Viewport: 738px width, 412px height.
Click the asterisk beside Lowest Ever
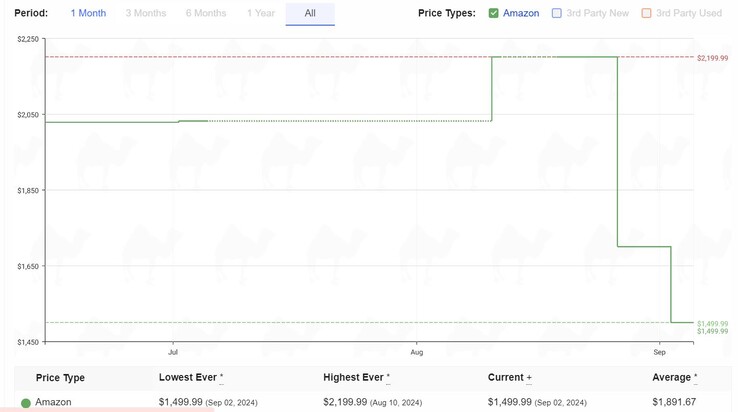click(222, 378)
